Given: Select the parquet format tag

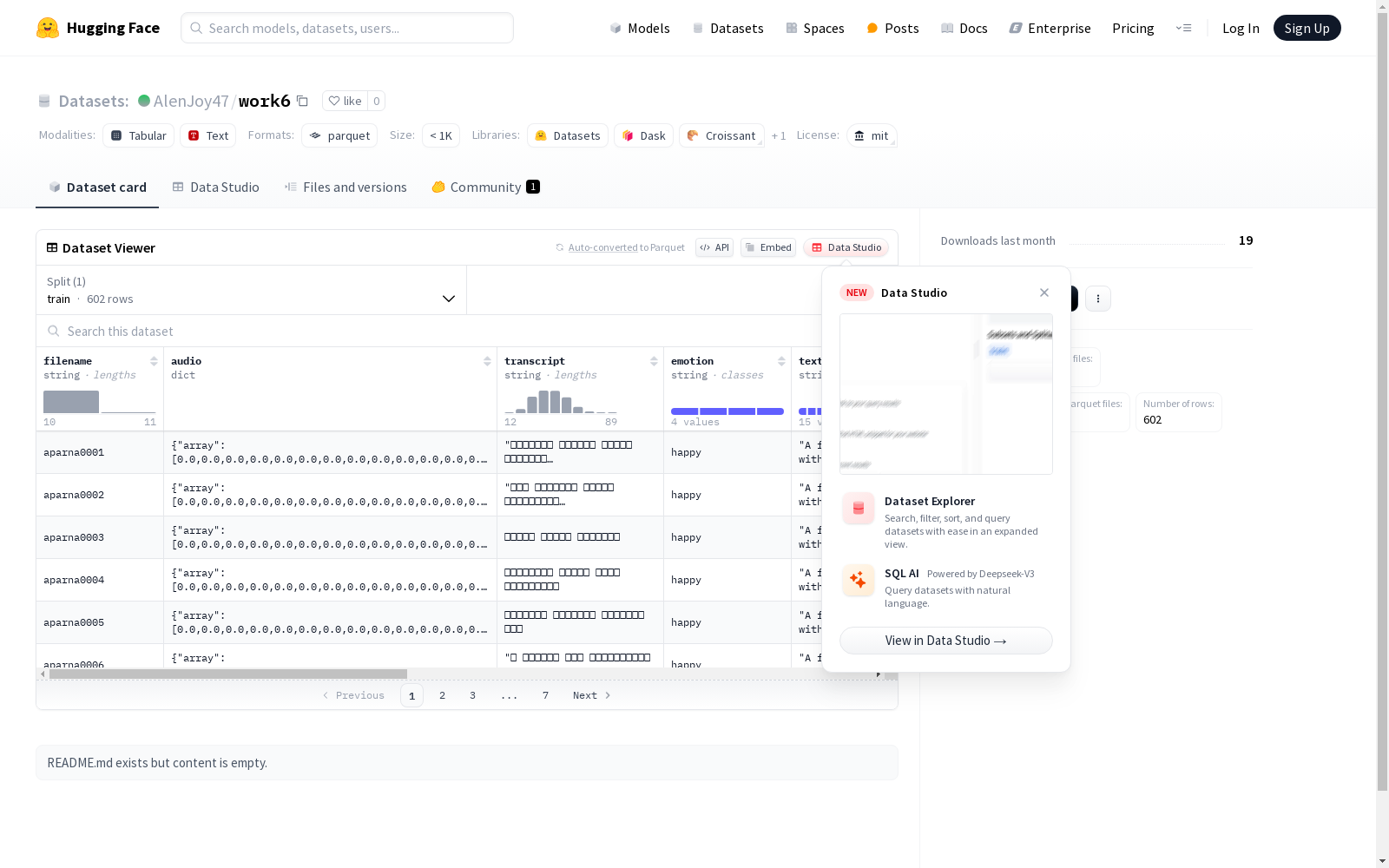Looking at the screenshot, I should click(339, 135).
